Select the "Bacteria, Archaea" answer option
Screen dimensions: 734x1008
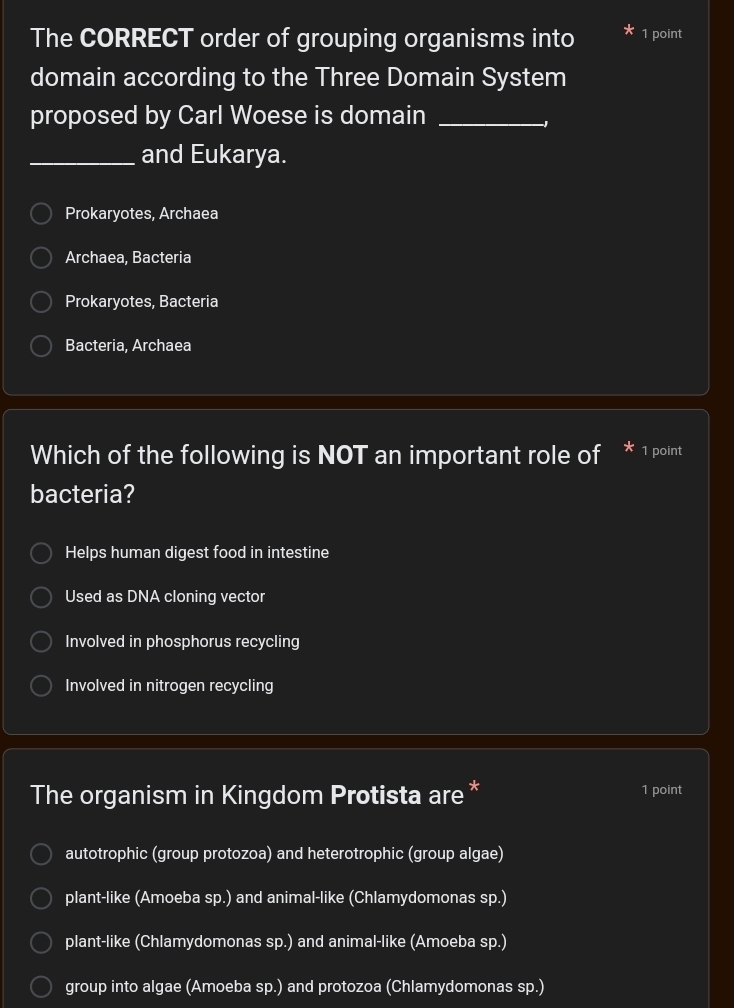tap(41, 345)
